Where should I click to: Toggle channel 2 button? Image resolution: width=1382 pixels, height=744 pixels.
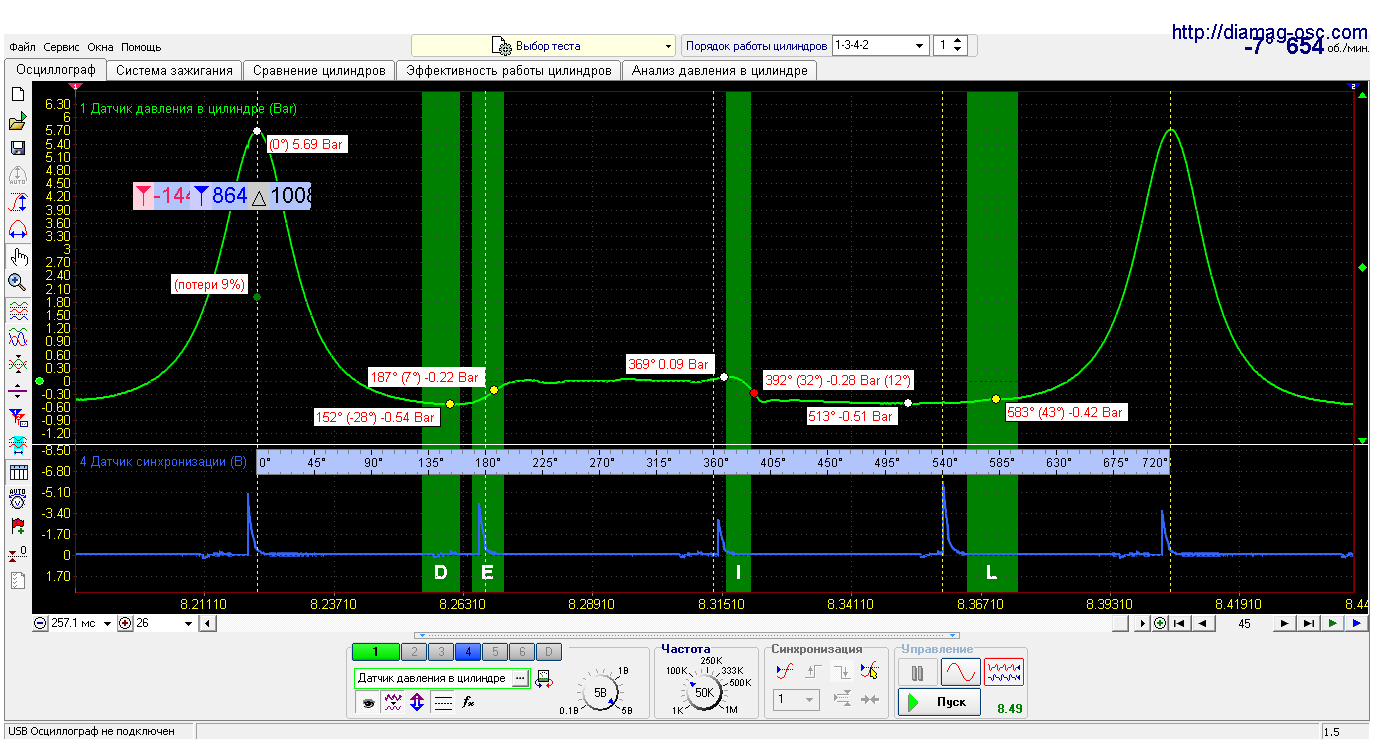(412, 652)
